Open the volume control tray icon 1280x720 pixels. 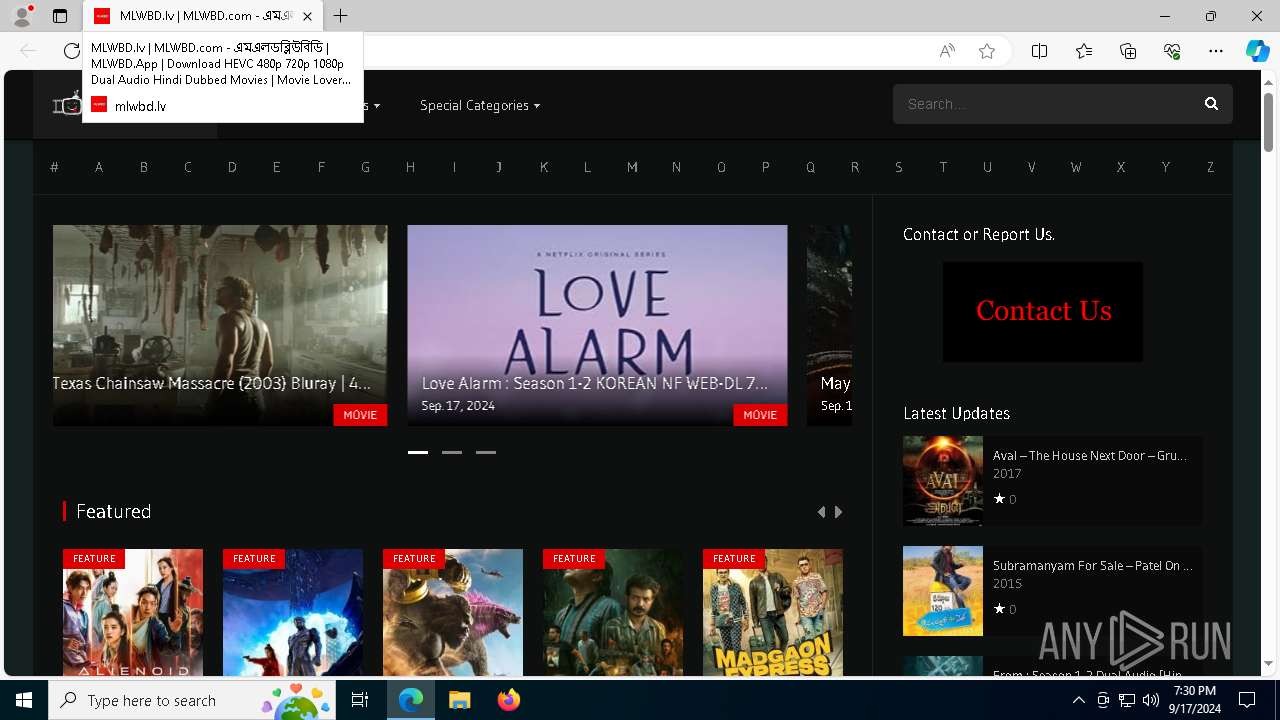pyautogui.click(x=1150, y=700)
